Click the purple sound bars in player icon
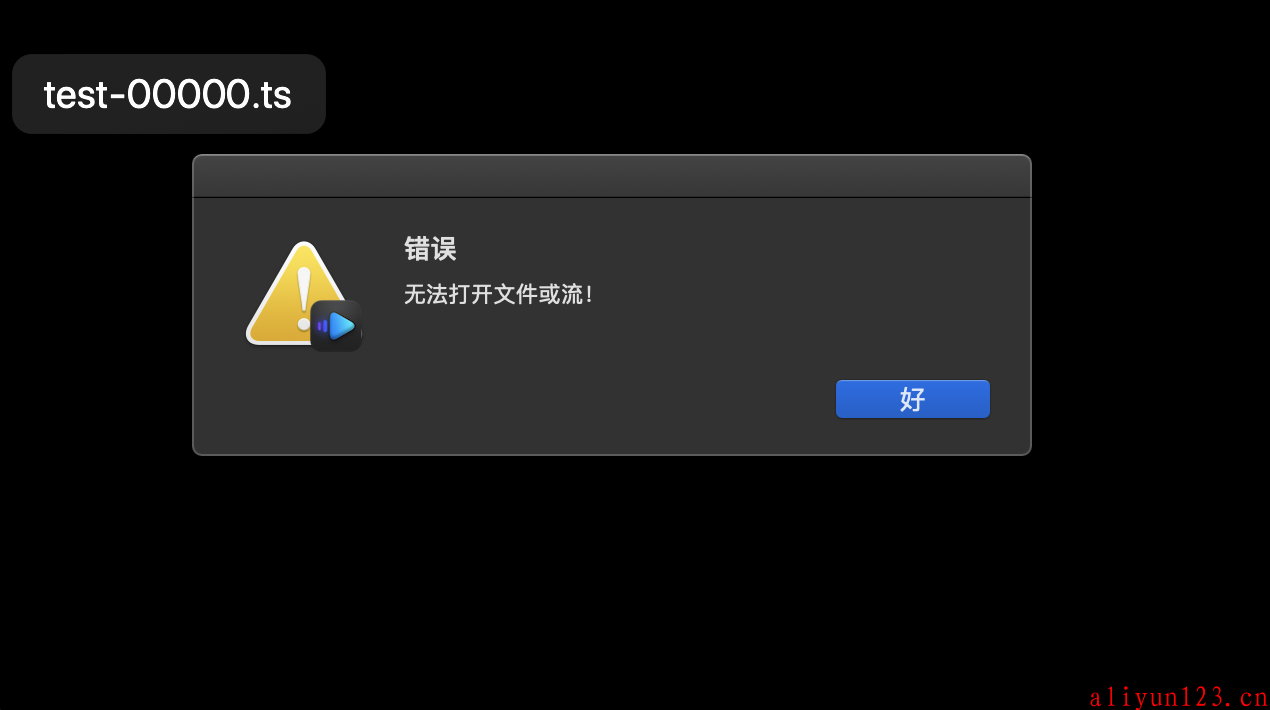This screenshot has width=1270, height=710. (x=323, y=326)
